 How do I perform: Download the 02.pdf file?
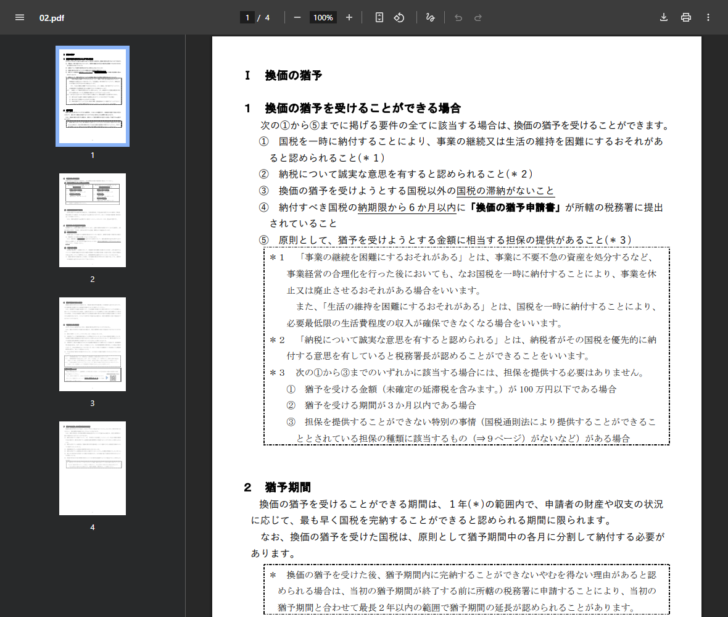click(x=664, y=18)
